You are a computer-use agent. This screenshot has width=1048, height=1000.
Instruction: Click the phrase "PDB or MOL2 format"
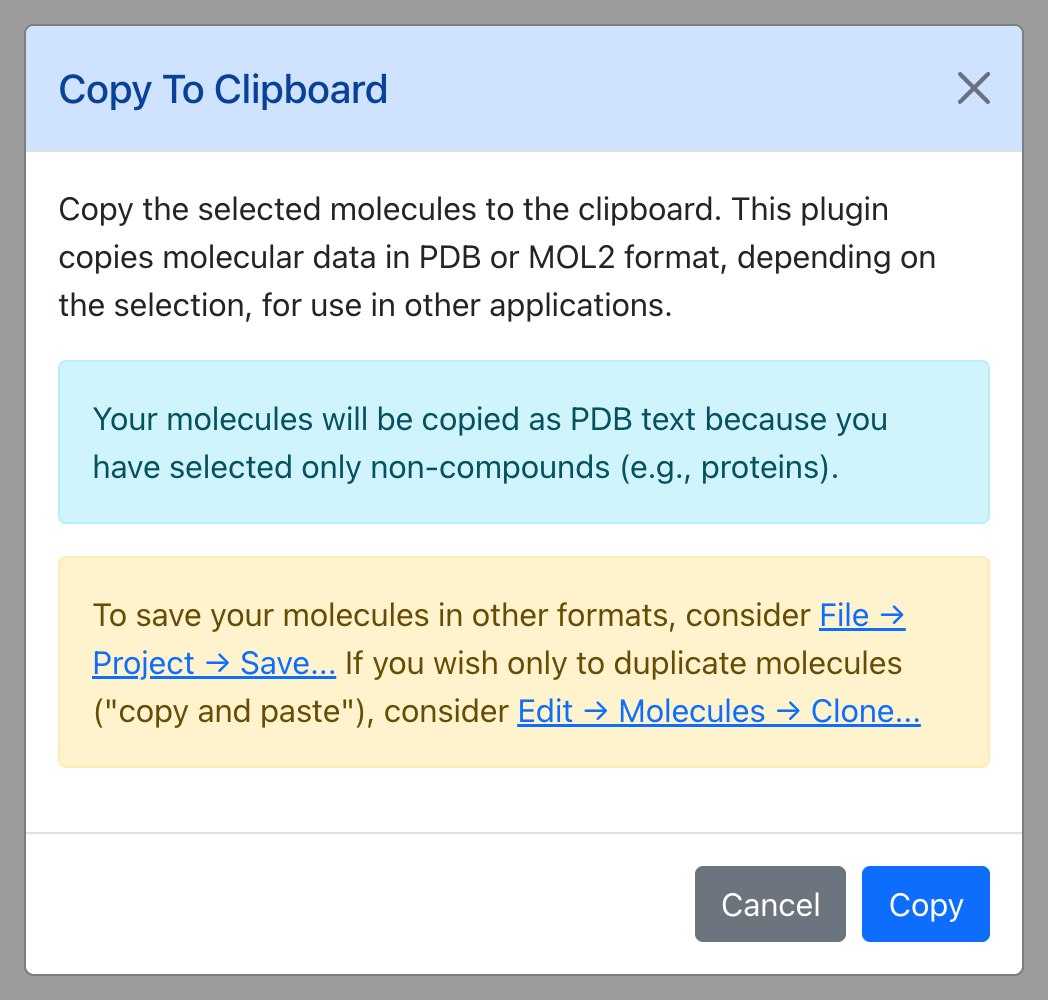(572, 257)
